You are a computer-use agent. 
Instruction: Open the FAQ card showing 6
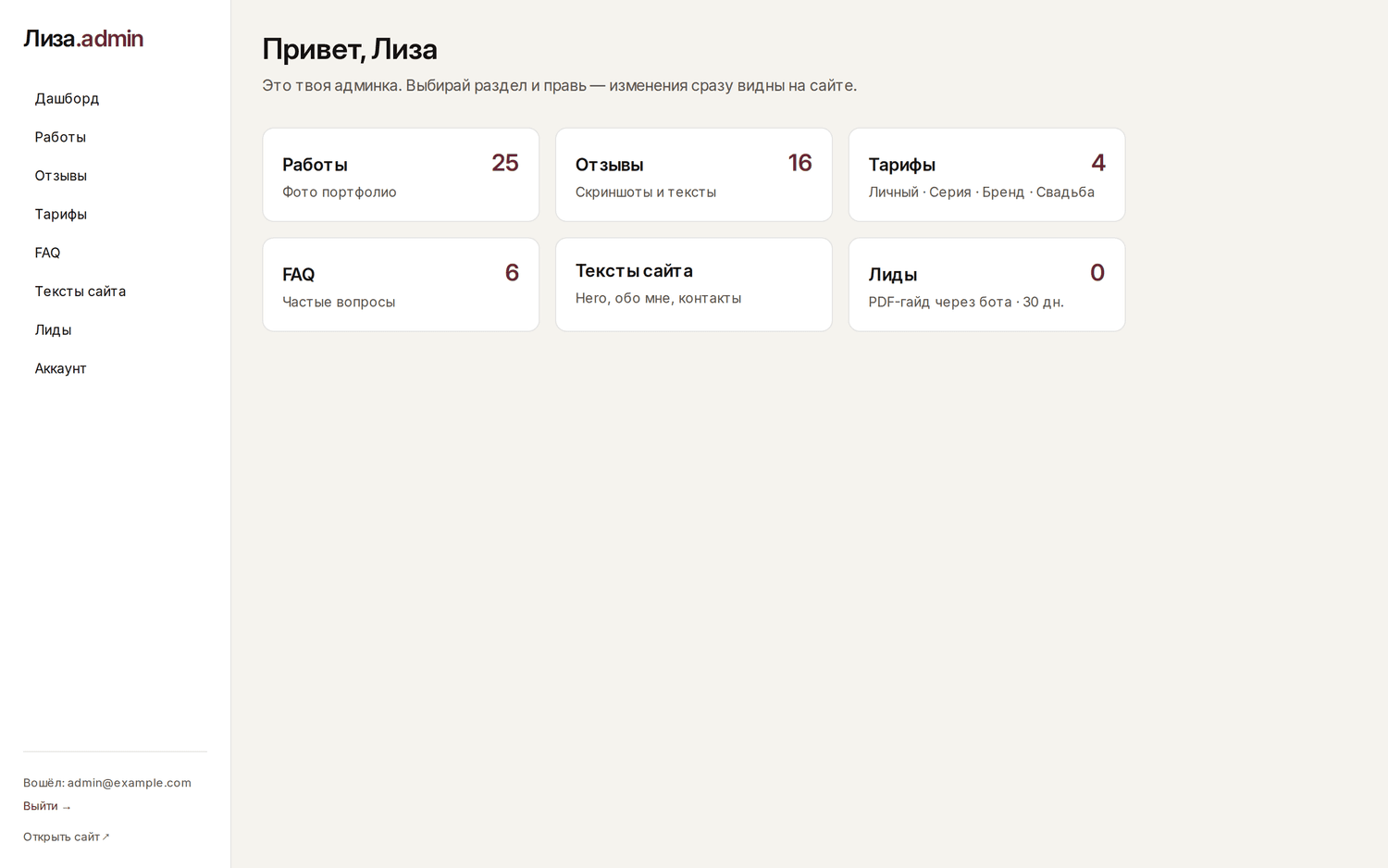(x=401, y=285)
